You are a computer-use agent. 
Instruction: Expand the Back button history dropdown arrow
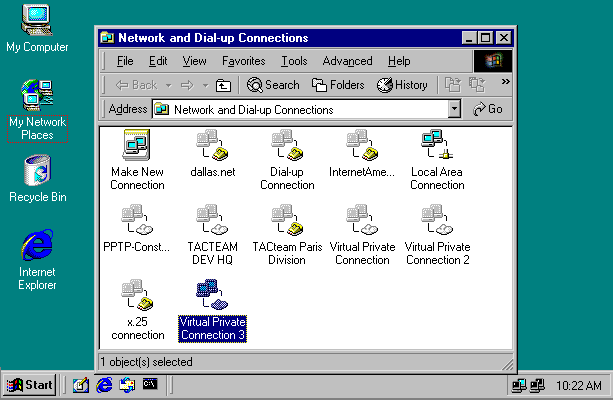coord(167,86)
